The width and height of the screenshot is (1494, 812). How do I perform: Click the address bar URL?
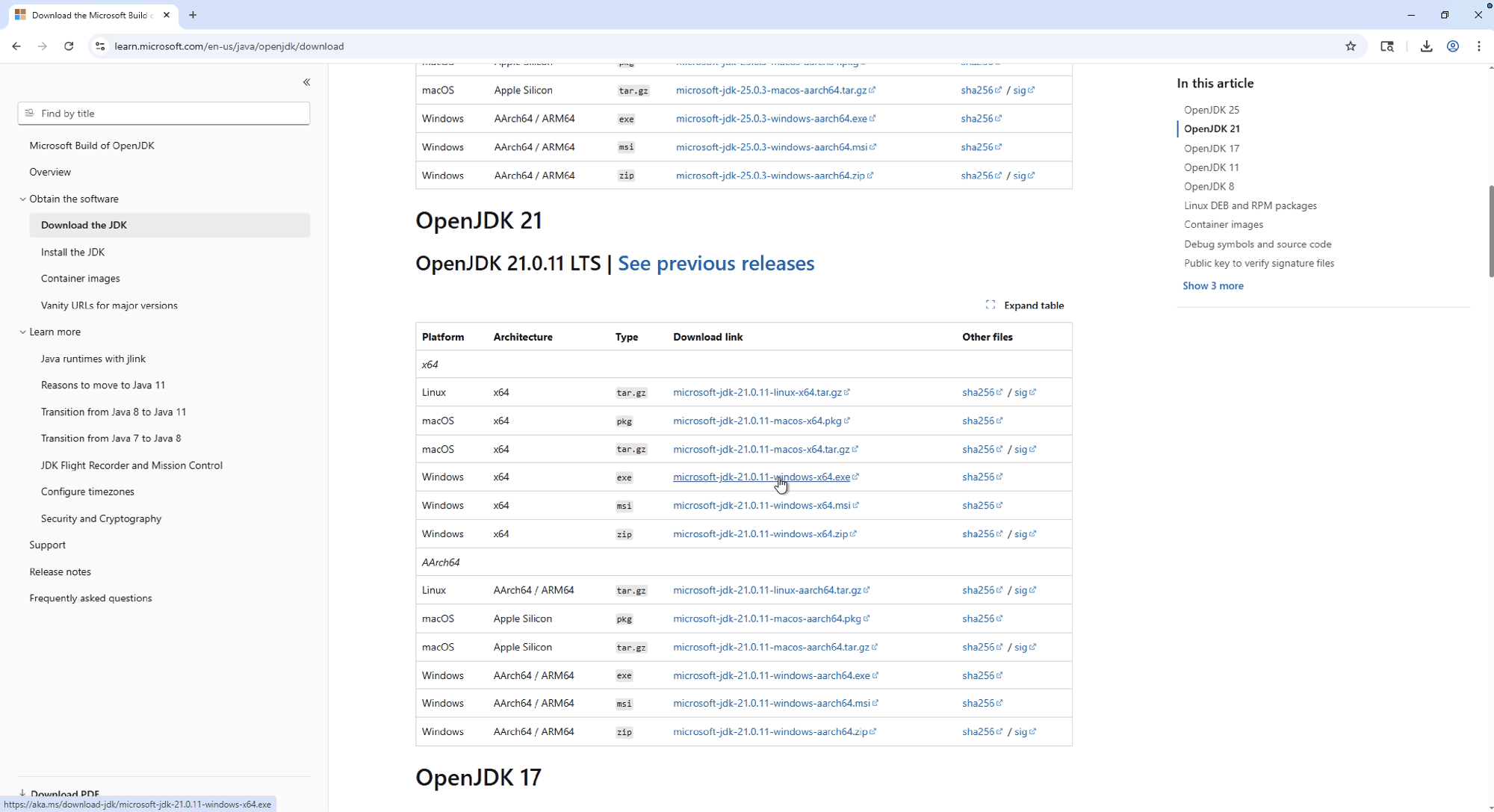coord(229,46)
